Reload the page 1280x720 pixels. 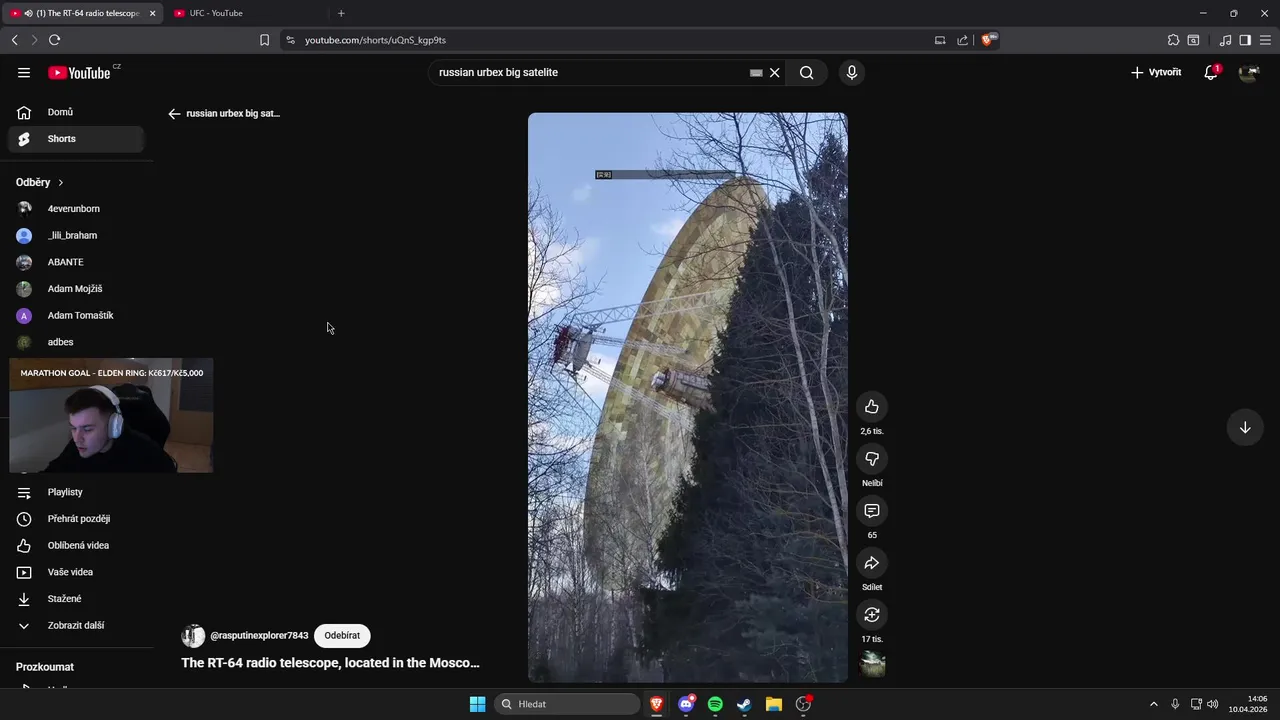point(54,40)
